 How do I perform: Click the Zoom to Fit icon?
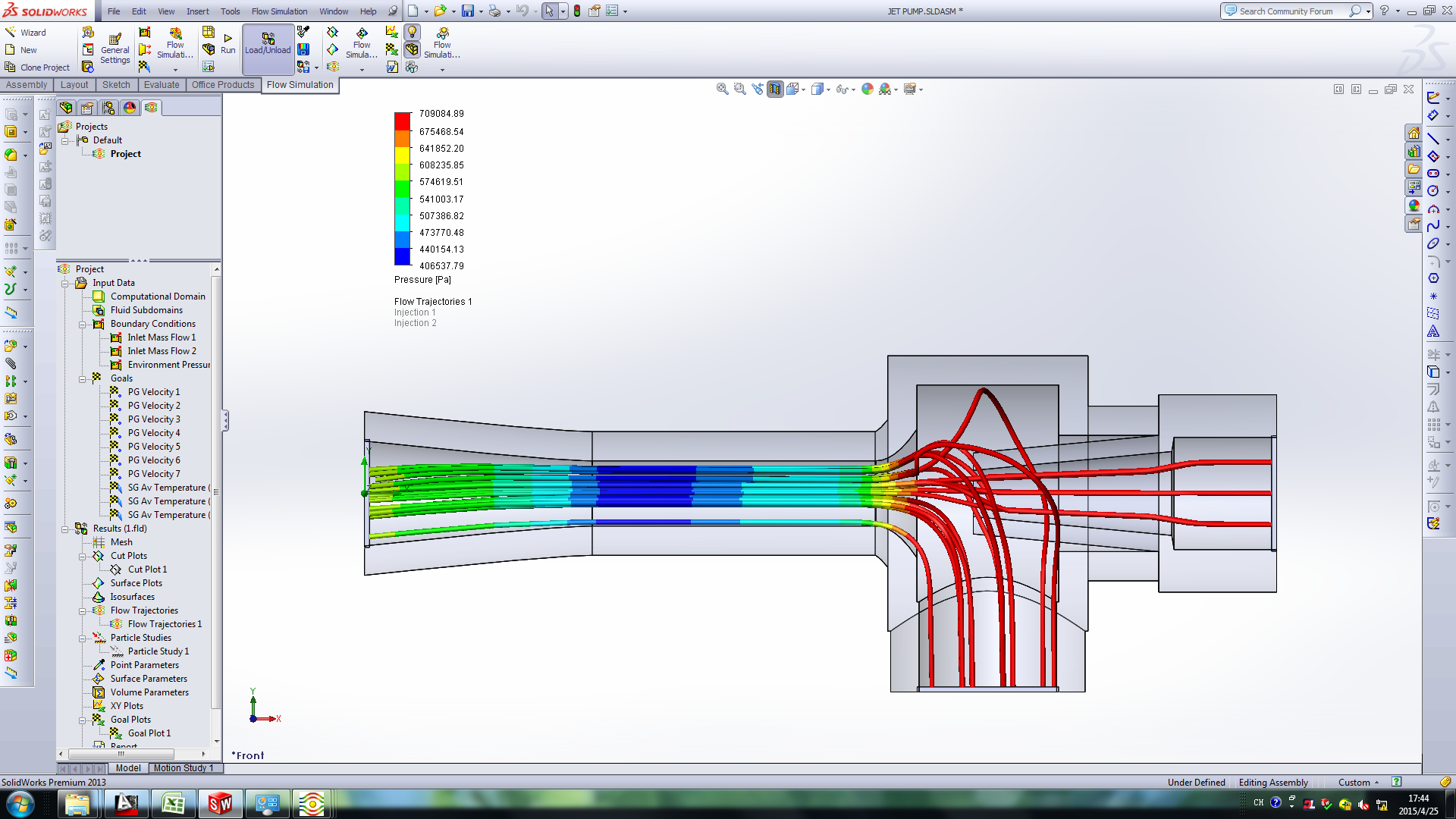722,89
